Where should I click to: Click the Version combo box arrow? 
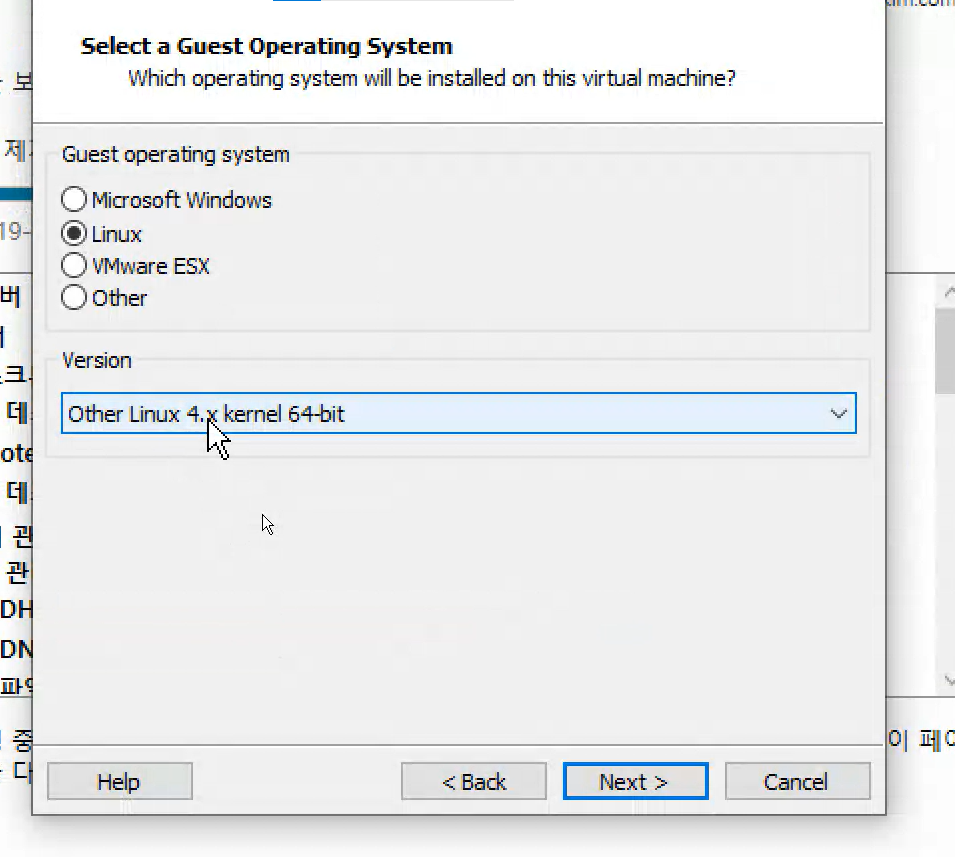point(839,414)
